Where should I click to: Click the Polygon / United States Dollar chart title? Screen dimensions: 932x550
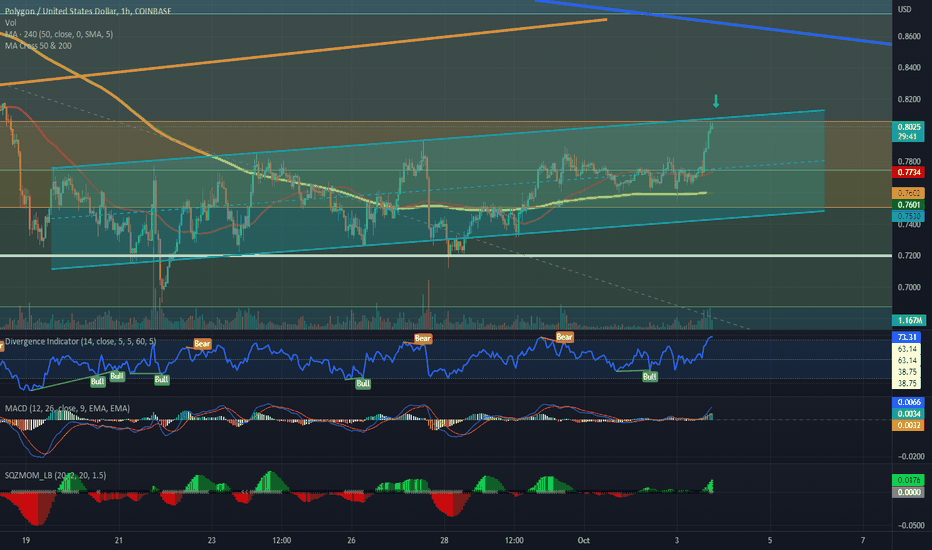(87, 11)
